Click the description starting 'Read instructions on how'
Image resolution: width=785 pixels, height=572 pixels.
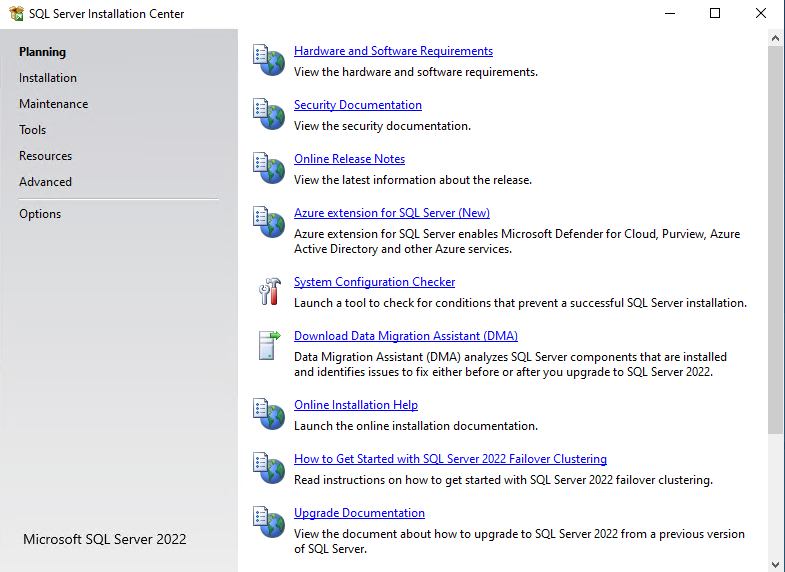[x=503, y=480]
